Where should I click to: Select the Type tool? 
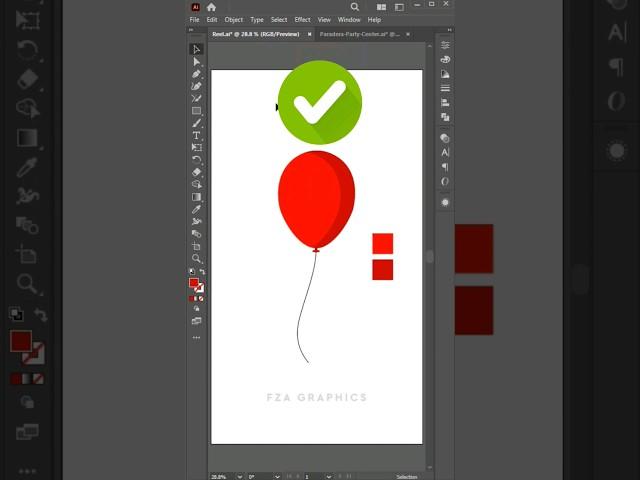click(196, 135)
